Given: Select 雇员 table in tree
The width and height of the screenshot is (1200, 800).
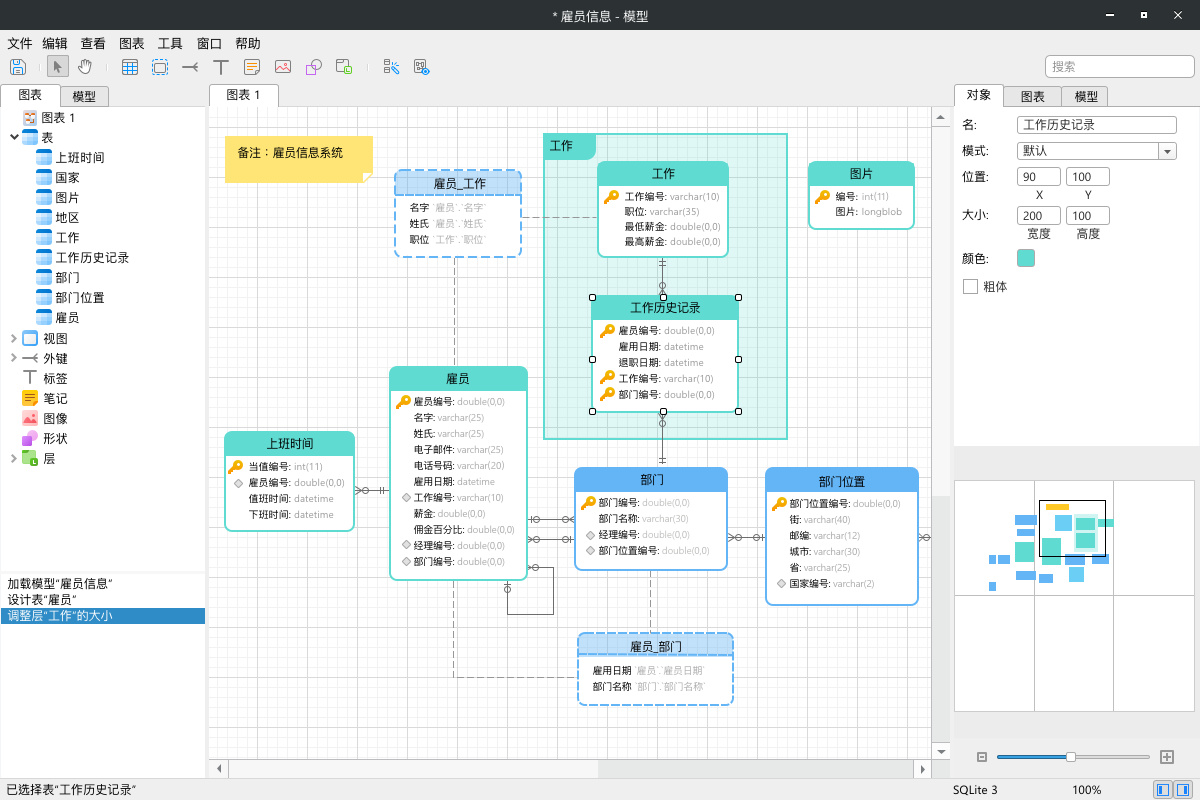Looking at the screenshot, I should (x=67, y=317).
